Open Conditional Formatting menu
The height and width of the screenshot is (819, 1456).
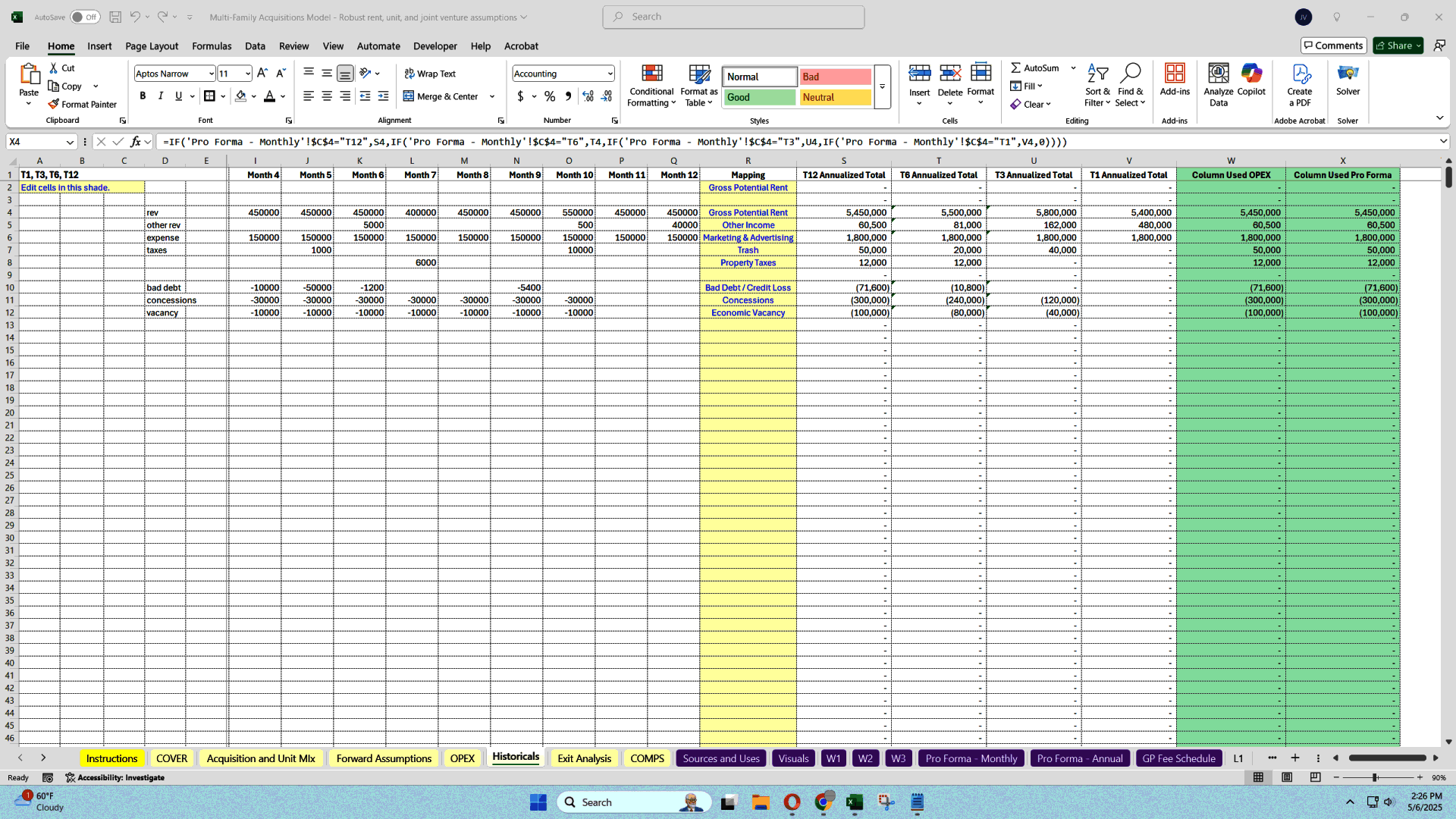[x=651, y=85]
